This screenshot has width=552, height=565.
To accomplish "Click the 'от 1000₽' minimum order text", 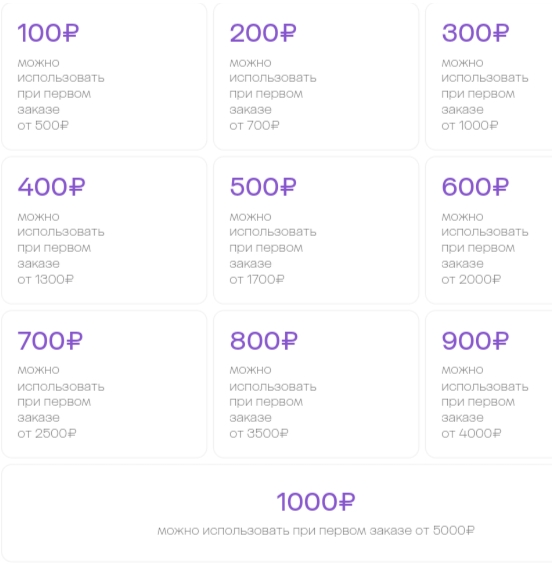I will pos(469,125).
